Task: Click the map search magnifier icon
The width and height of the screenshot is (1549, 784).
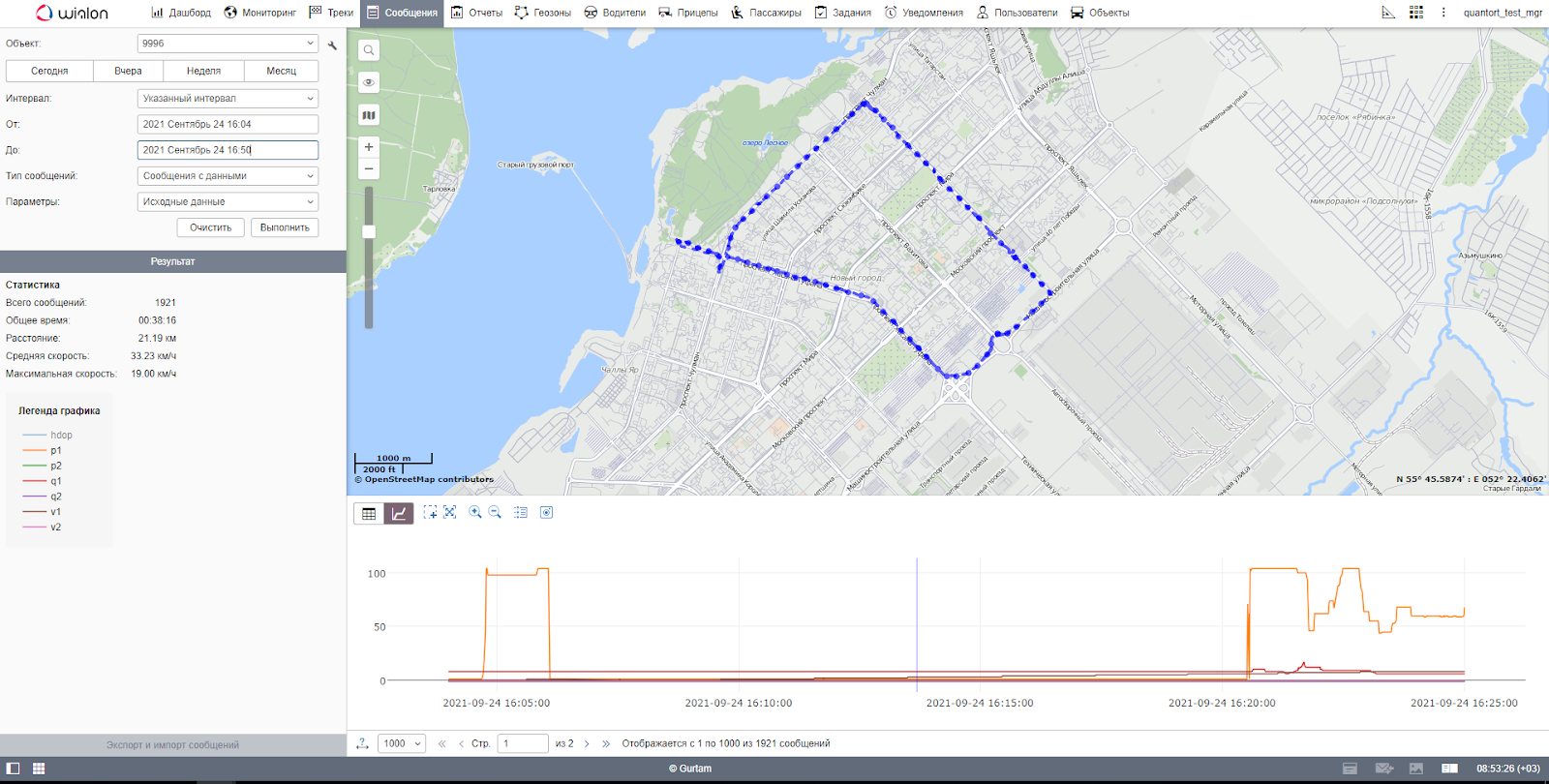Action: click(x=369, y=50)
